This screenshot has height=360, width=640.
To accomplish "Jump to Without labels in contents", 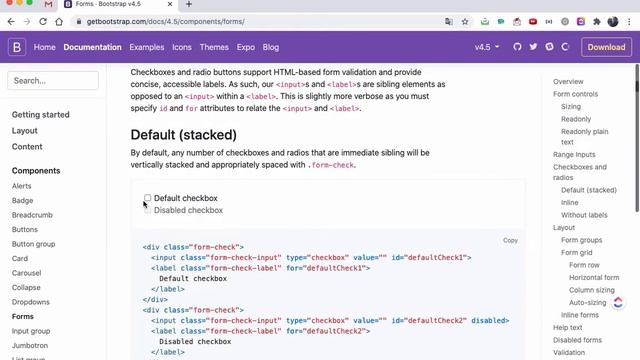I will 584,215.
